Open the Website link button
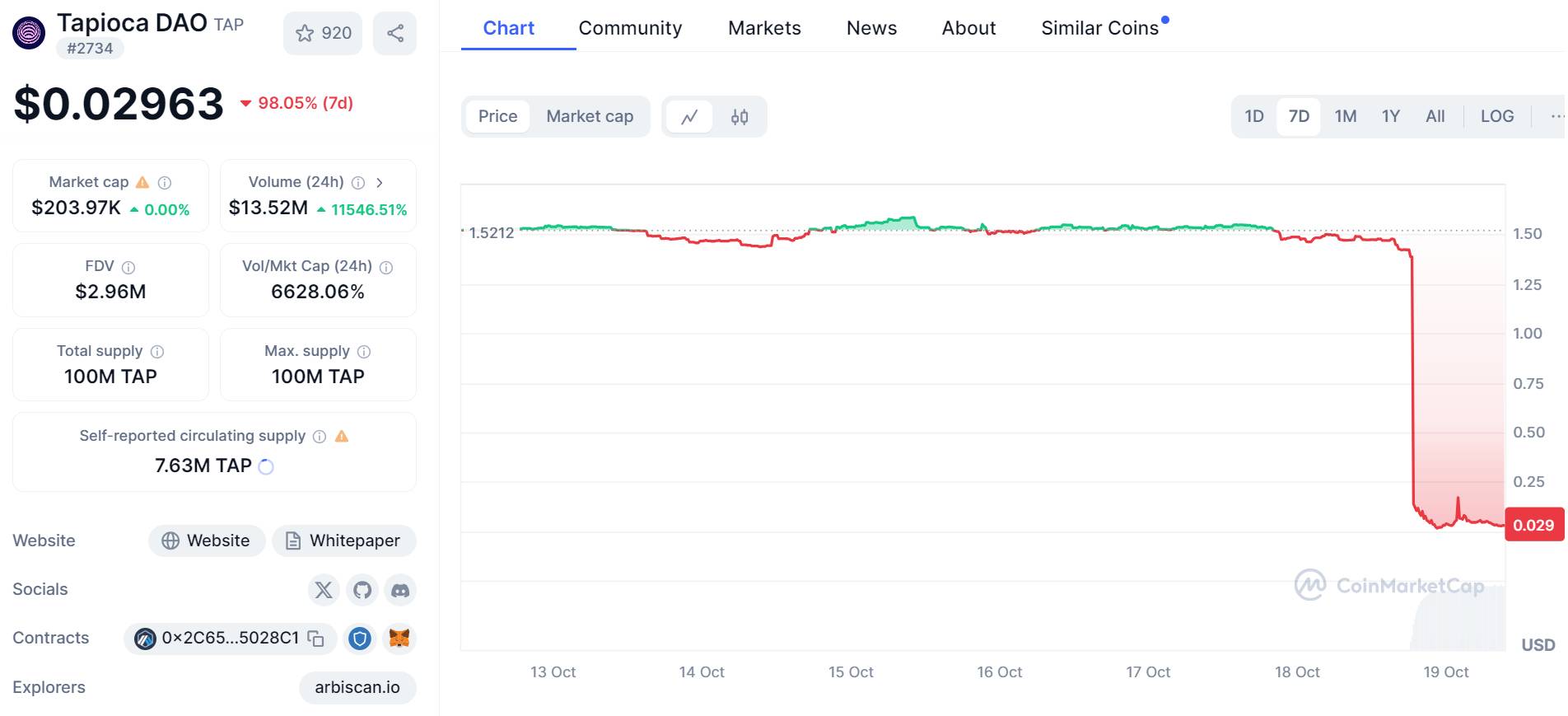The width and height of the screenshot is (1568, 716). click(207, 541)
